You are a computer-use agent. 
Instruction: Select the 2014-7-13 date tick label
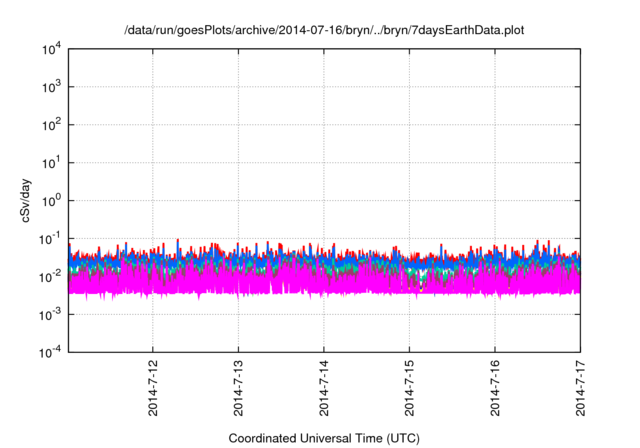(238, 388)
